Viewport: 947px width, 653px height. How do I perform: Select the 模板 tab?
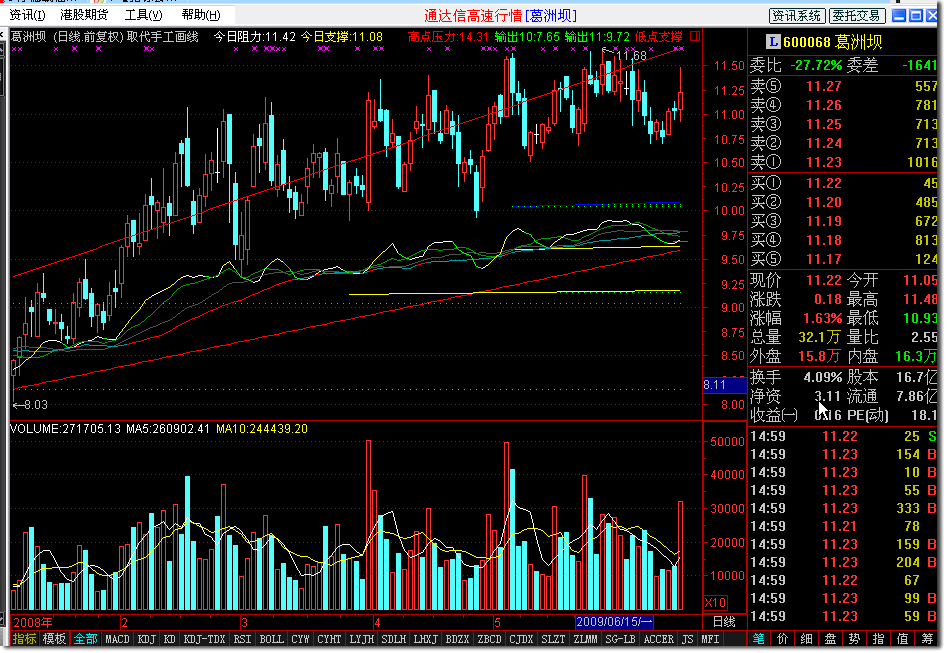pyautogui.click(x=54, y=639)
